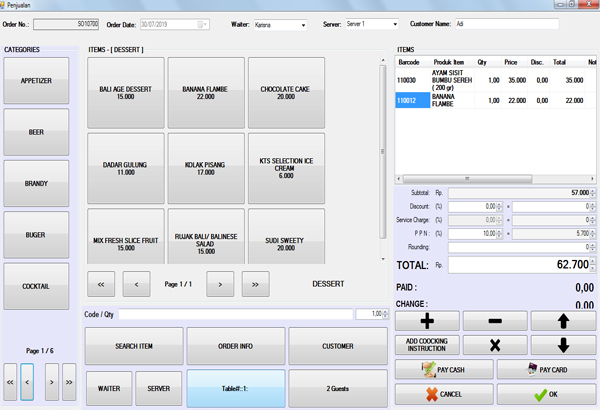Click the Search Item button
Screen dimensions: 600x410
pos(133,346)
